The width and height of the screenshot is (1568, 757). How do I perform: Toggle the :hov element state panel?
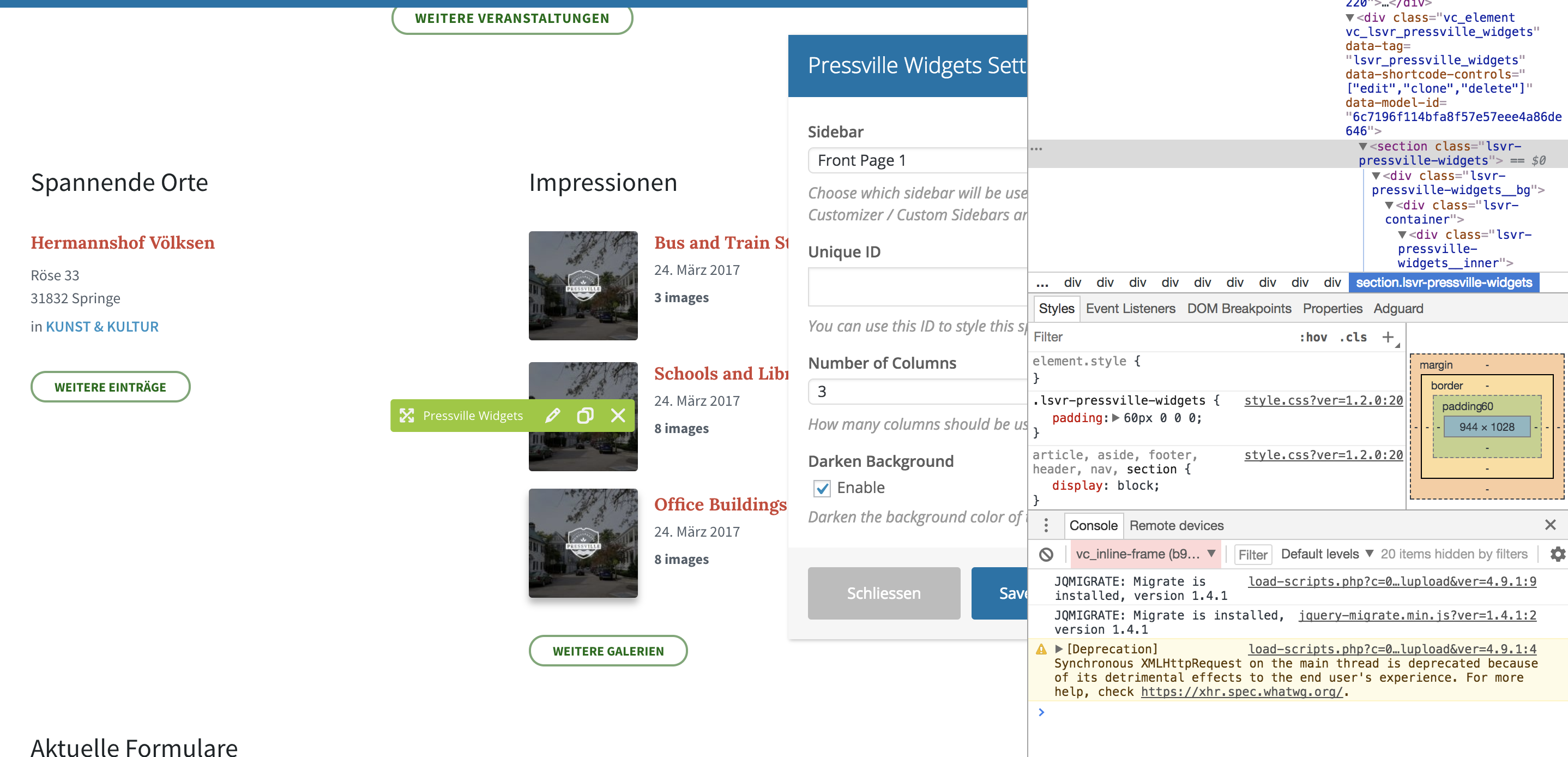(x=1313, y=337)
